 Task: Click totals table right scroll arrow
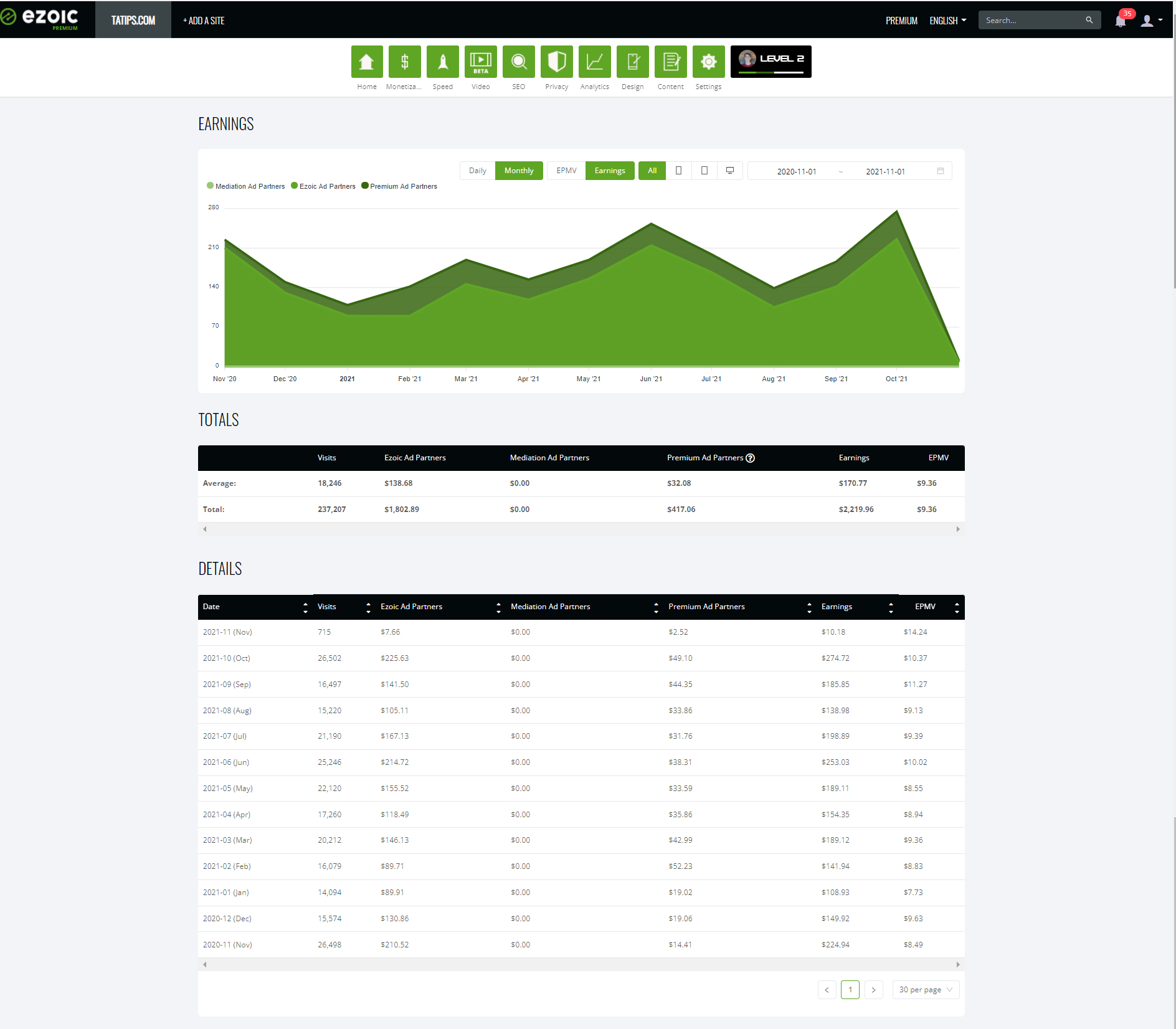pyautogui.click(x=958, y=529)
